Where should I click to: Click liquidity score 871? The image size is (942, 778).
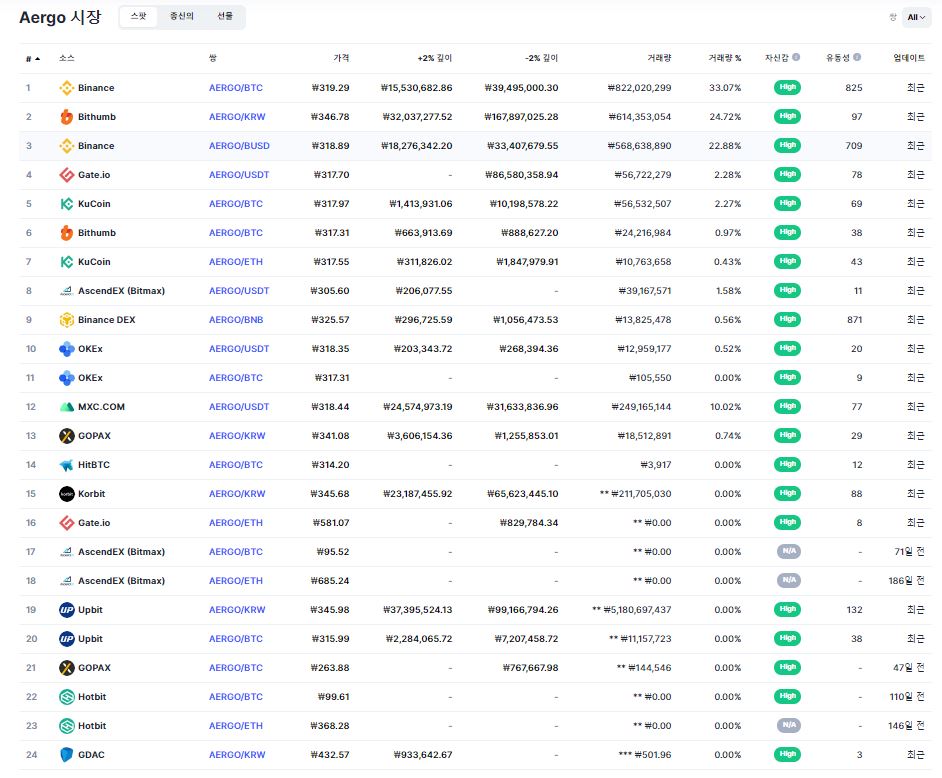[854, 320]
